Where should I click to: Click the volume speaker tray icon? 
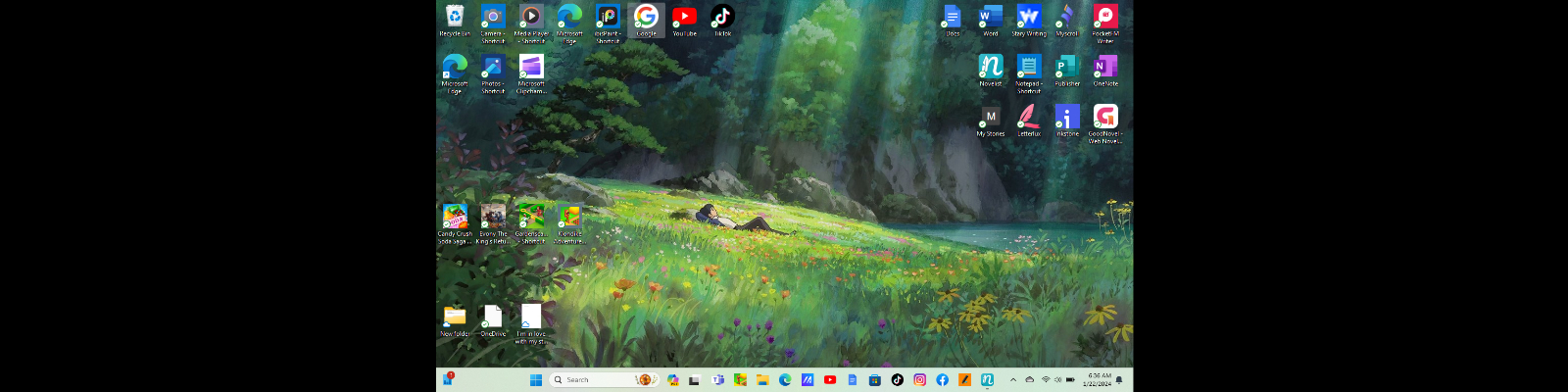[1058, 380]
